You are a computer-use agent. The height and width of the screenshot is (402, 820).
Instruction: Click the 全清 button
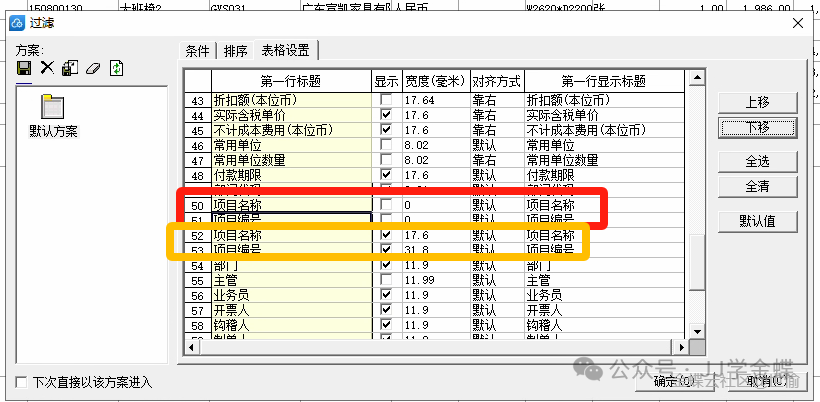[756, 186]
